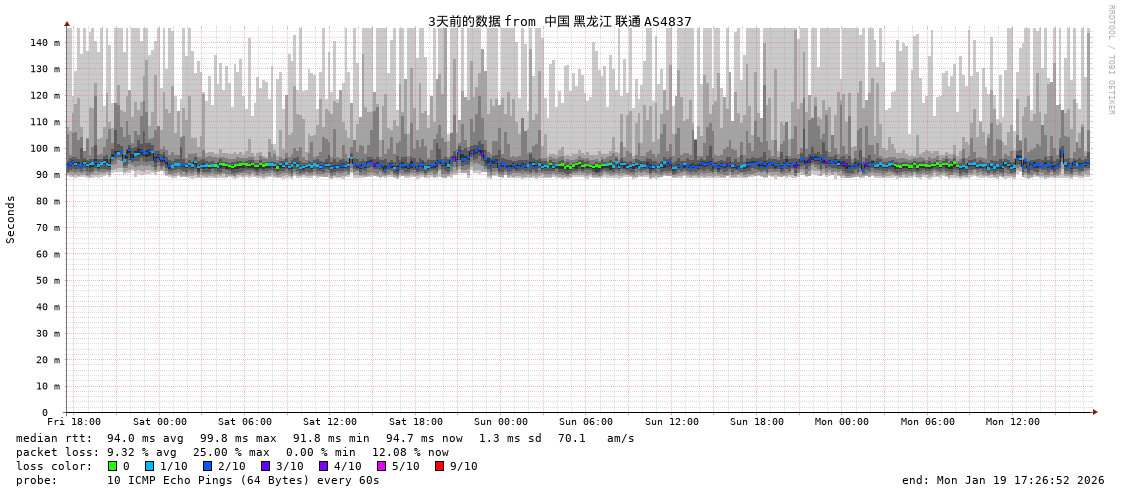Image resolution: width=1121 pixels, height=494 pixels.
Task: Click the median rtt statistics line
Action: (325, 438)
